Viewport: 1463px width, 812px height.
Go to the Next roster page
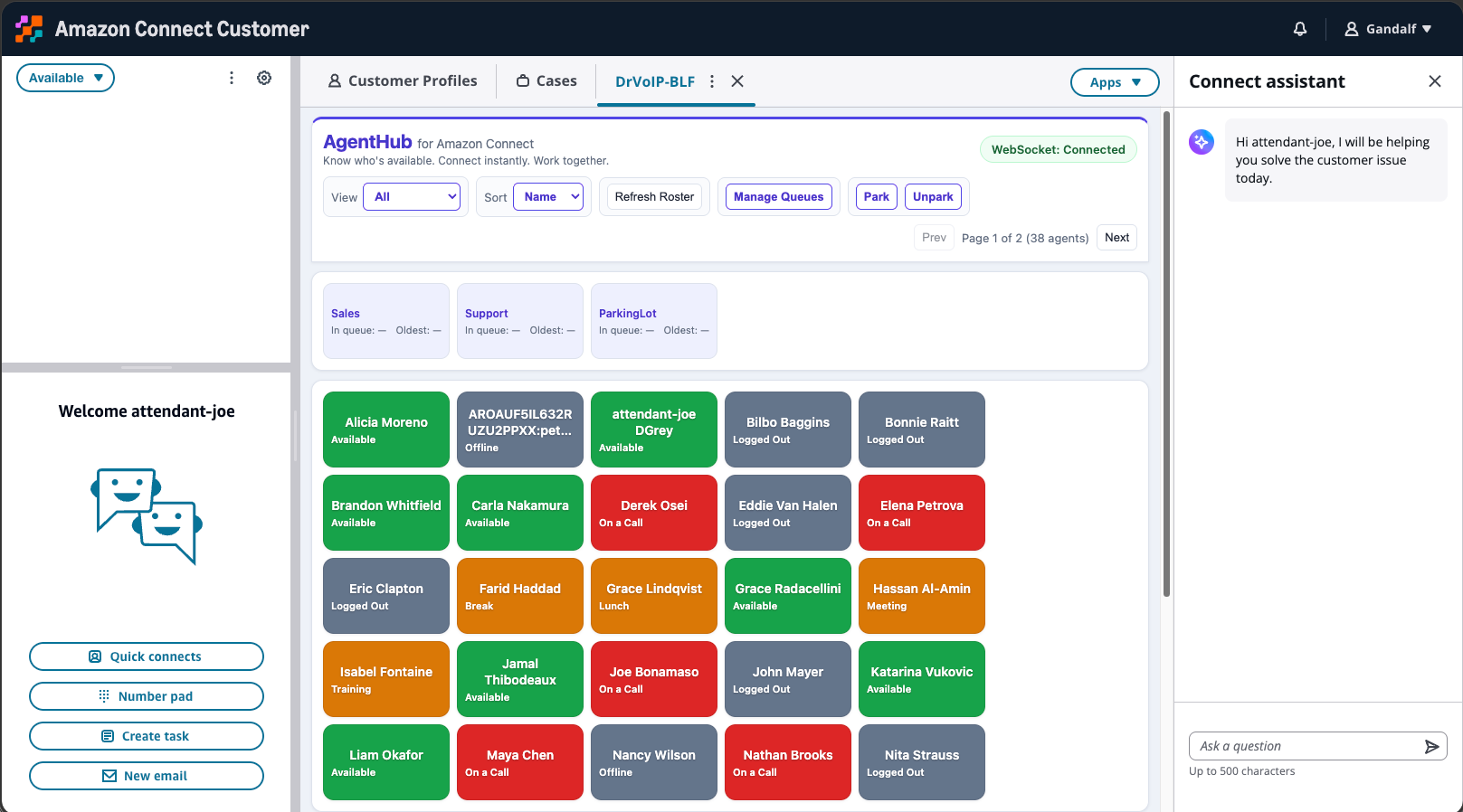point(1116,238)
